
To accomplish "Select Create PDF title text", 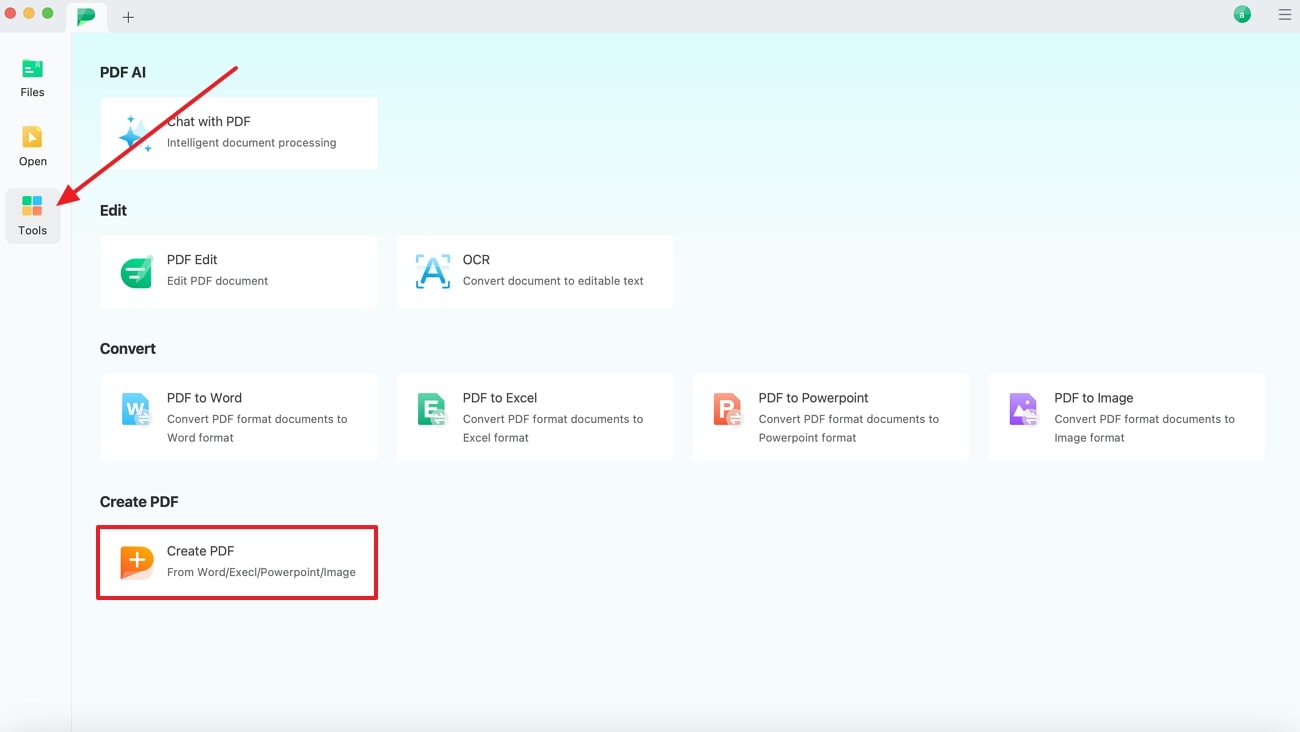I will coord(200,550).
